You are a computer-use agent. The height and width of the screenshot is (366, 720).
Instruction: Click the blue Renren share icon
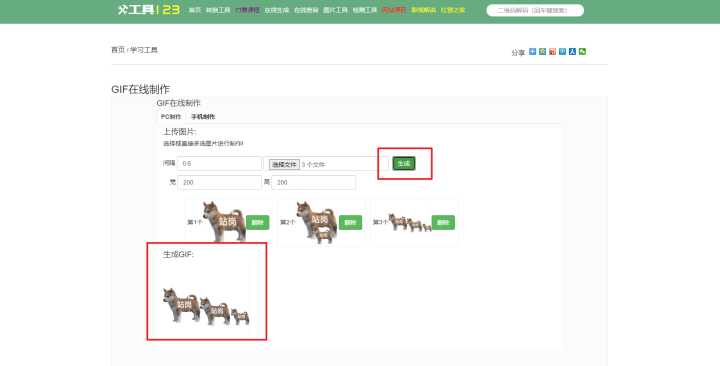(x=572, y=52)
